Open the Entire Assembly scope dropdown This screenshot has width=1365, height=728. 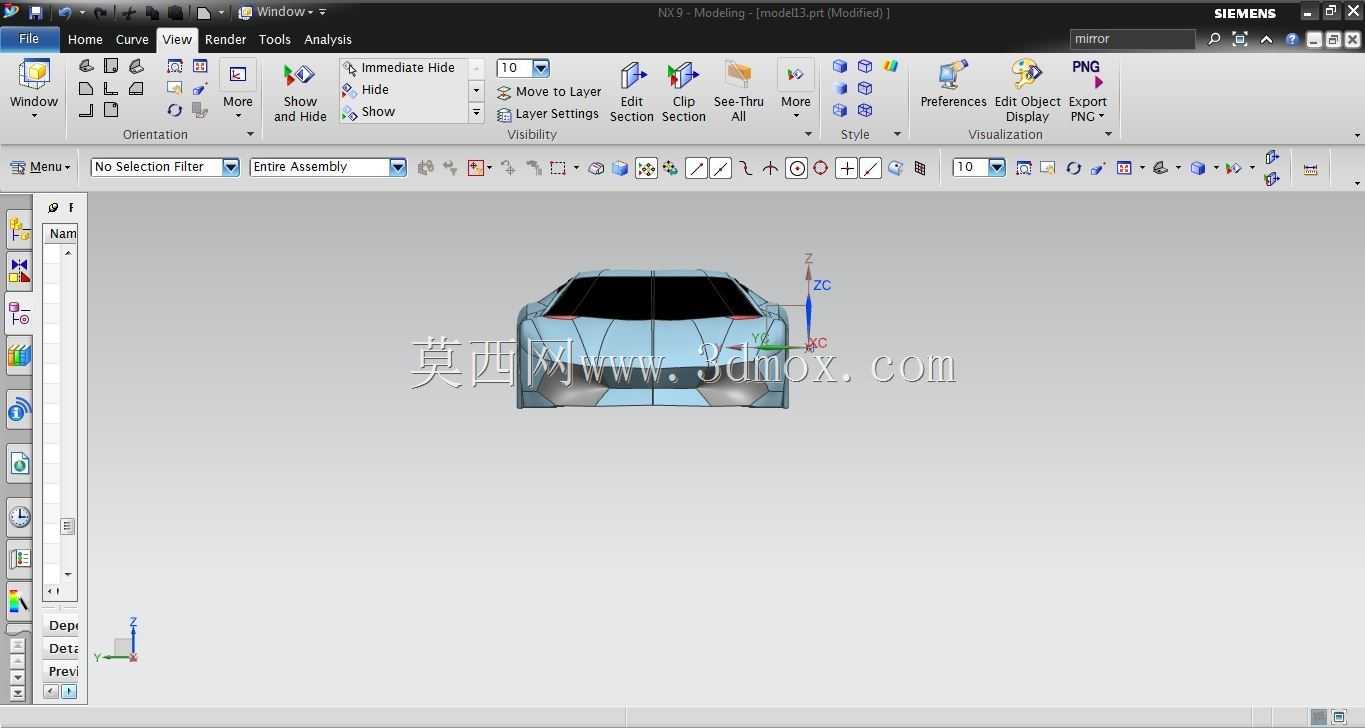point(398,167)
